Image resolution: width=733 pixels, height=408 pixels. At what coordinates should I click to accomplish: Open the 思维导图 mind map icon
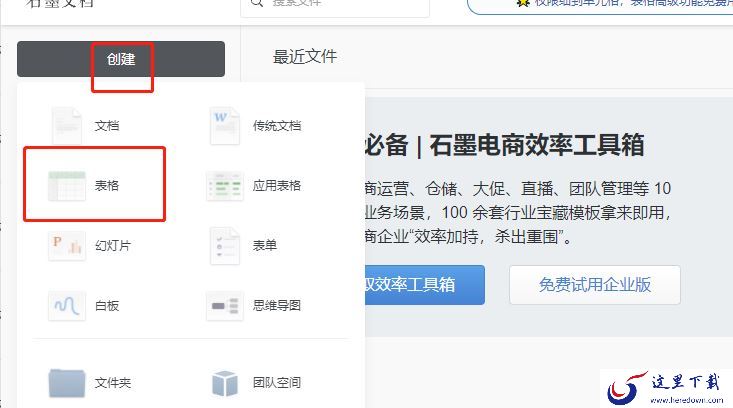(x=225, y=306)
